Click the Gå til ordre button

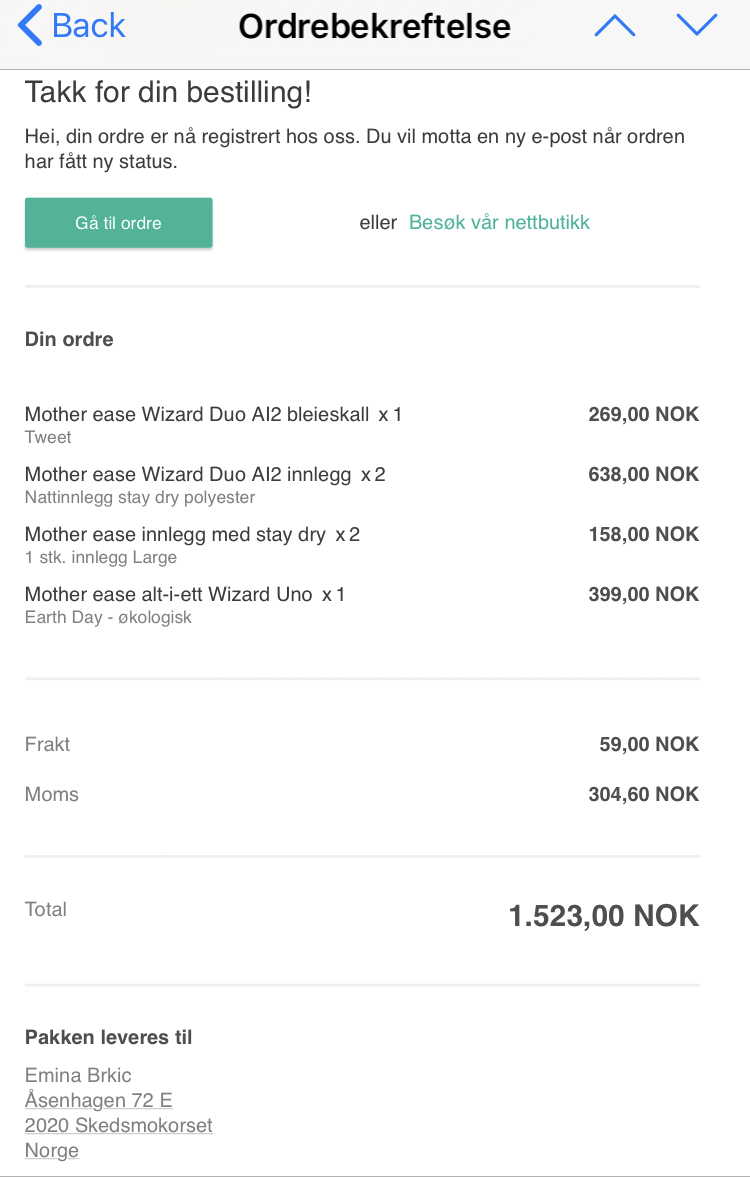(x=119, y=223)
